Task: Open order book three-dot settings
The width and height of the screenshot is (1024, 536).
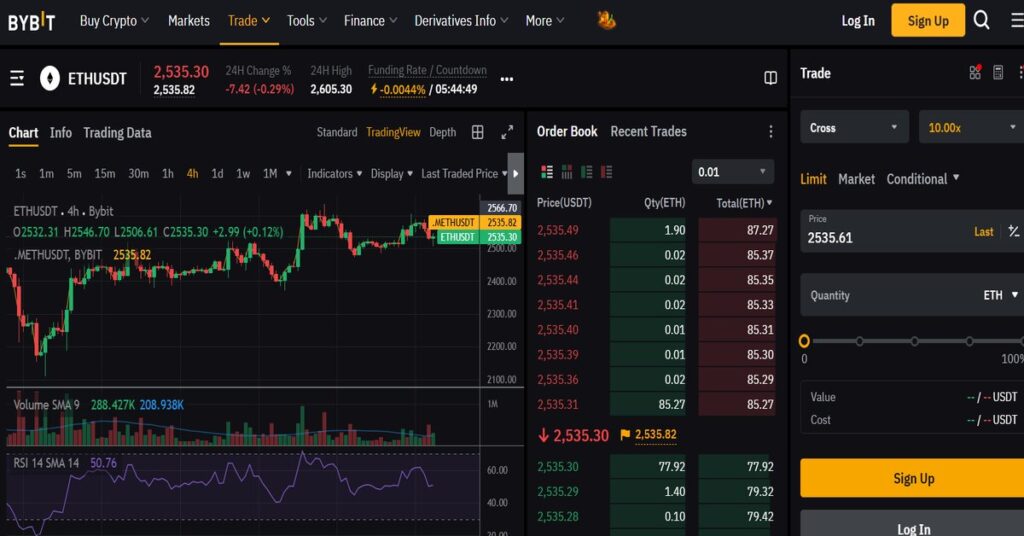Action: [771, 132]
